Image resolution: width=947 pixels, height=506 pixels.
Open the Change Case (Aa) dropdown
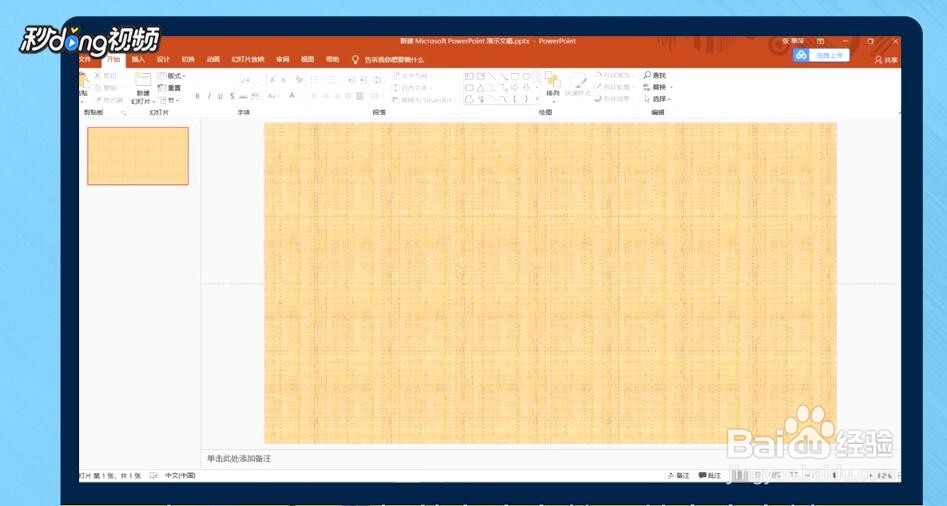pyautogui.click(x=272, y=97)
